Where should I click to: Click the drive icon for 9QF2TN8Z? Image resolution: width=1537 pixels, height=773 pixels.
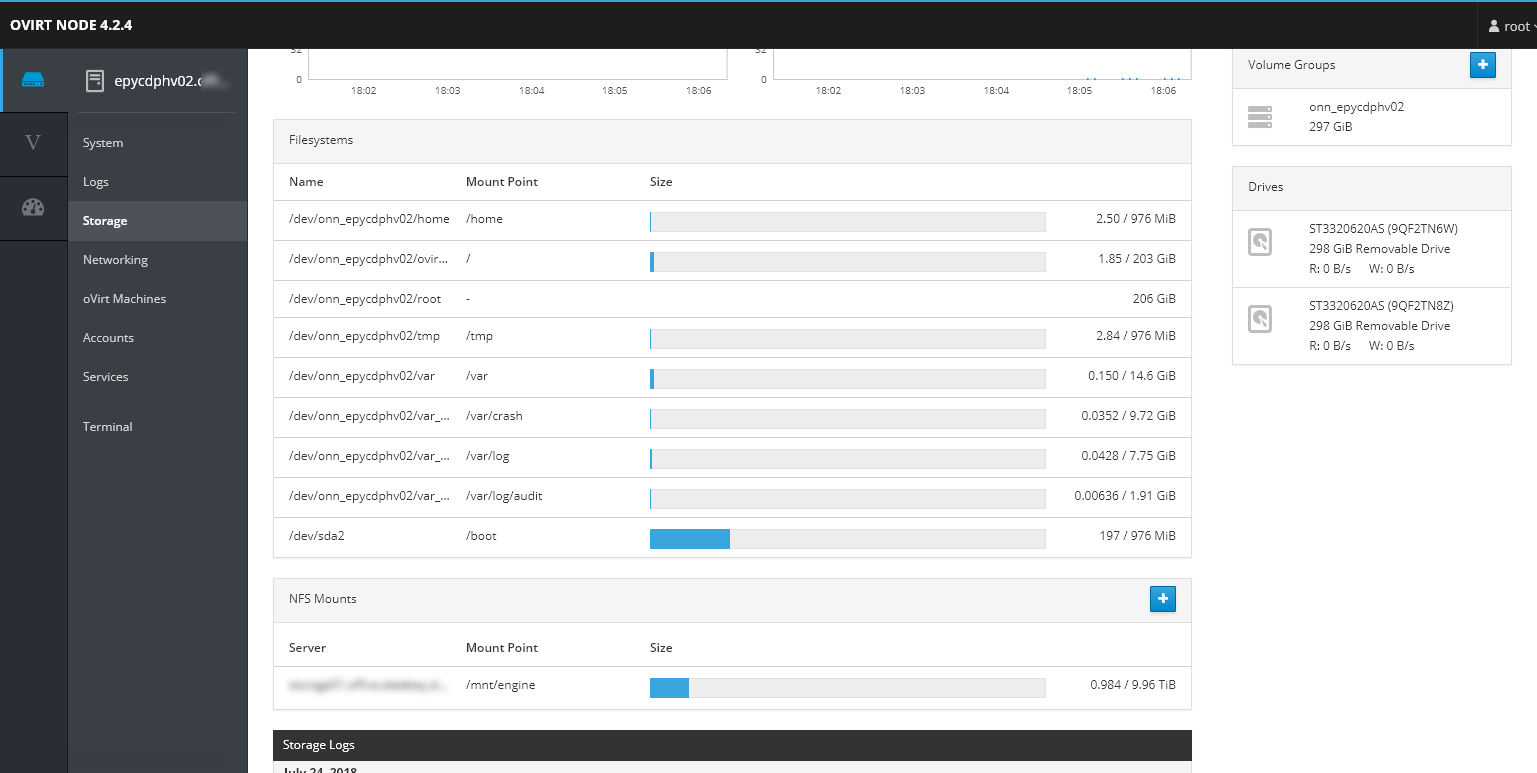[1260, 319]
